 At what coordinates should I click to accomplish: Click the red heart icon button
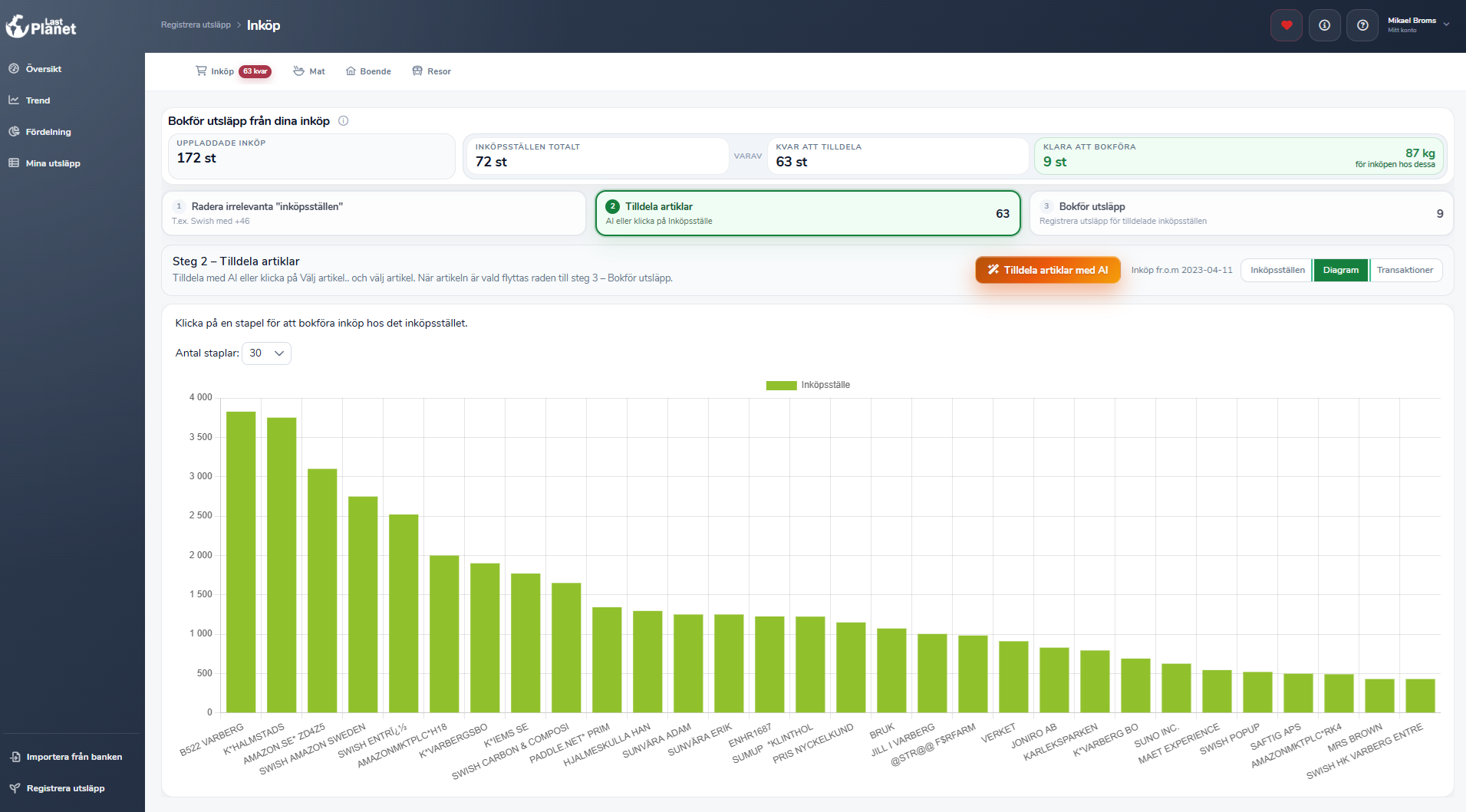tap(1286, 25)
